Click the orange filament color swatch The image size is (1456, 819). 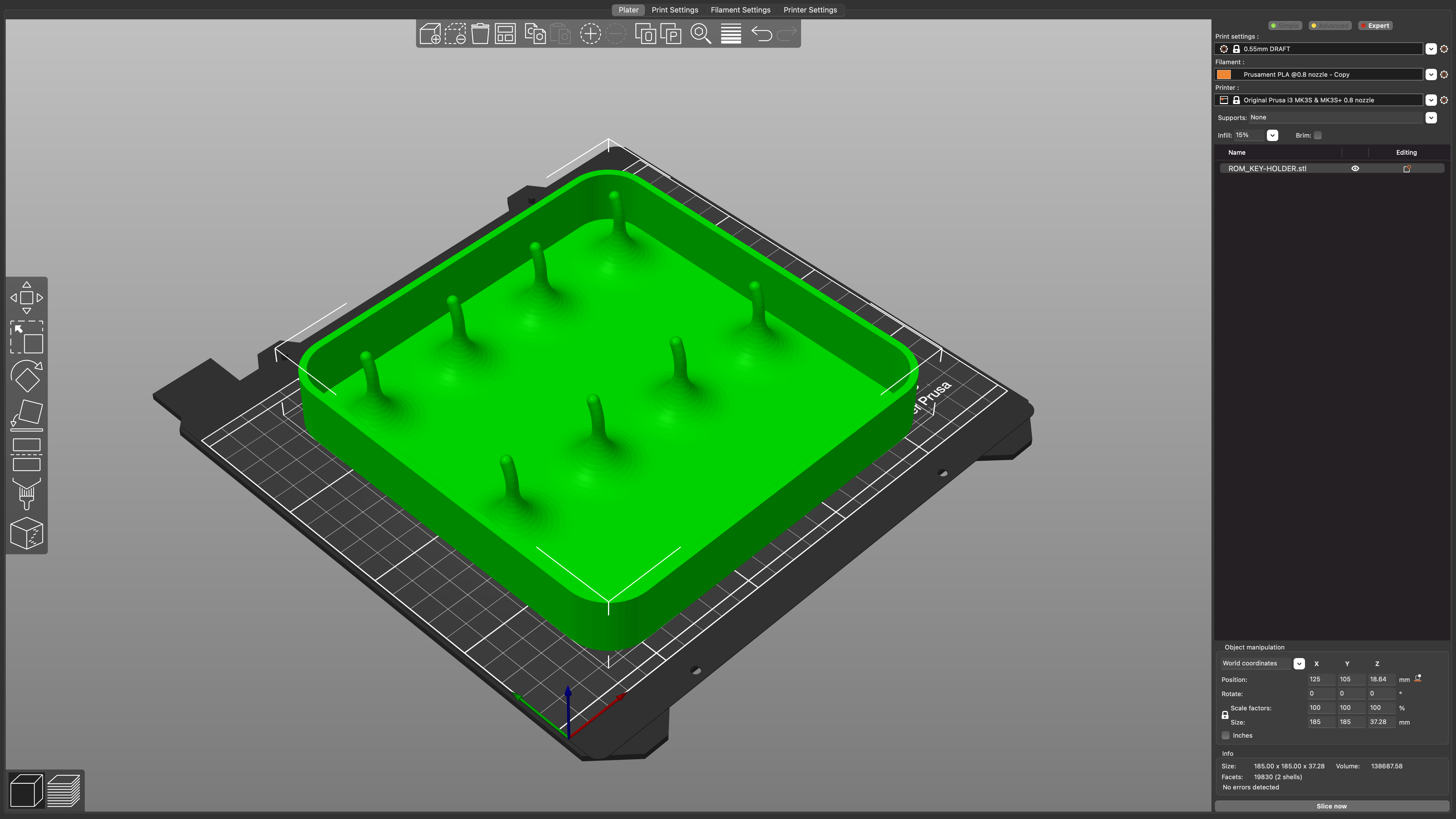1223,75
